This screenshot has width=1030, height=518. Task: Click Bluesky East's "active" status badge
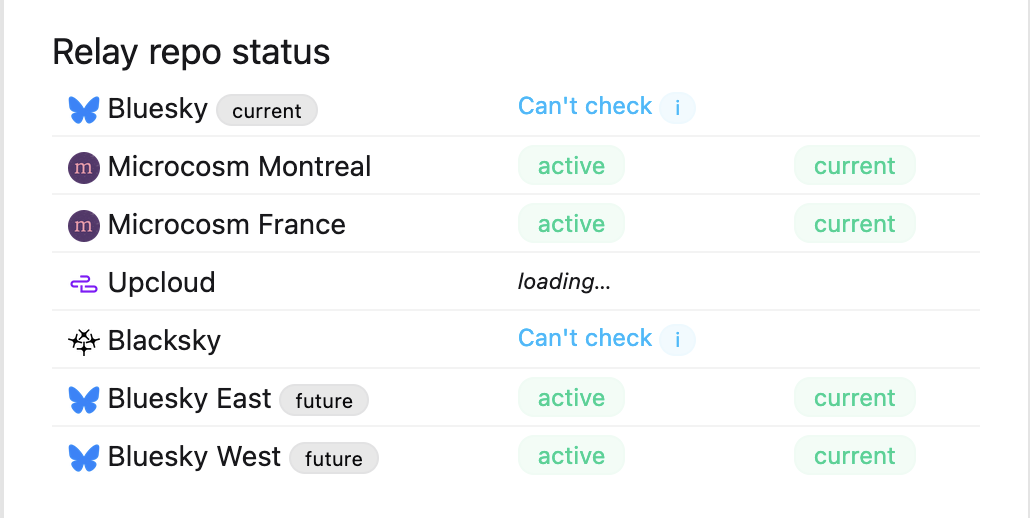[571, 398]
